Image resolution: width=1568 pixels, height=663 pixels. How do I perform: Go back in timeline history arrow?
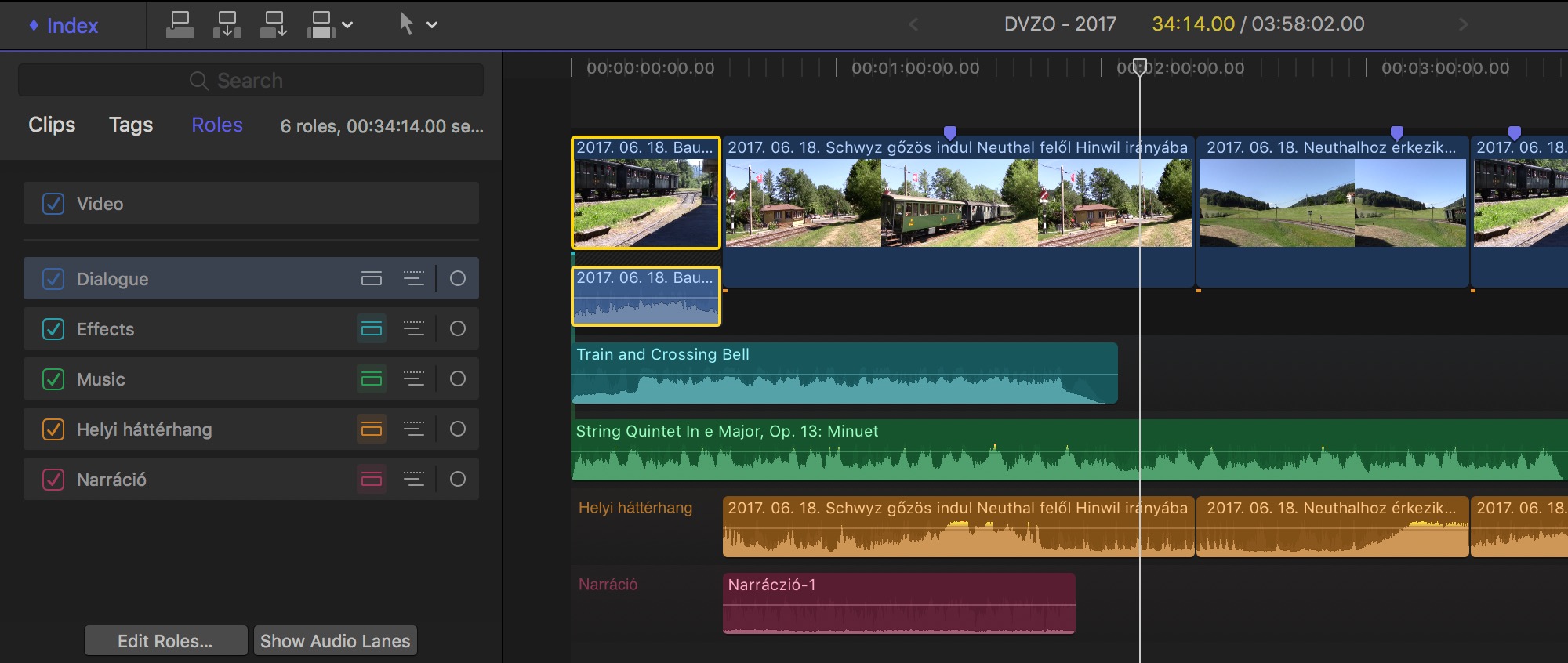point(913,24)
